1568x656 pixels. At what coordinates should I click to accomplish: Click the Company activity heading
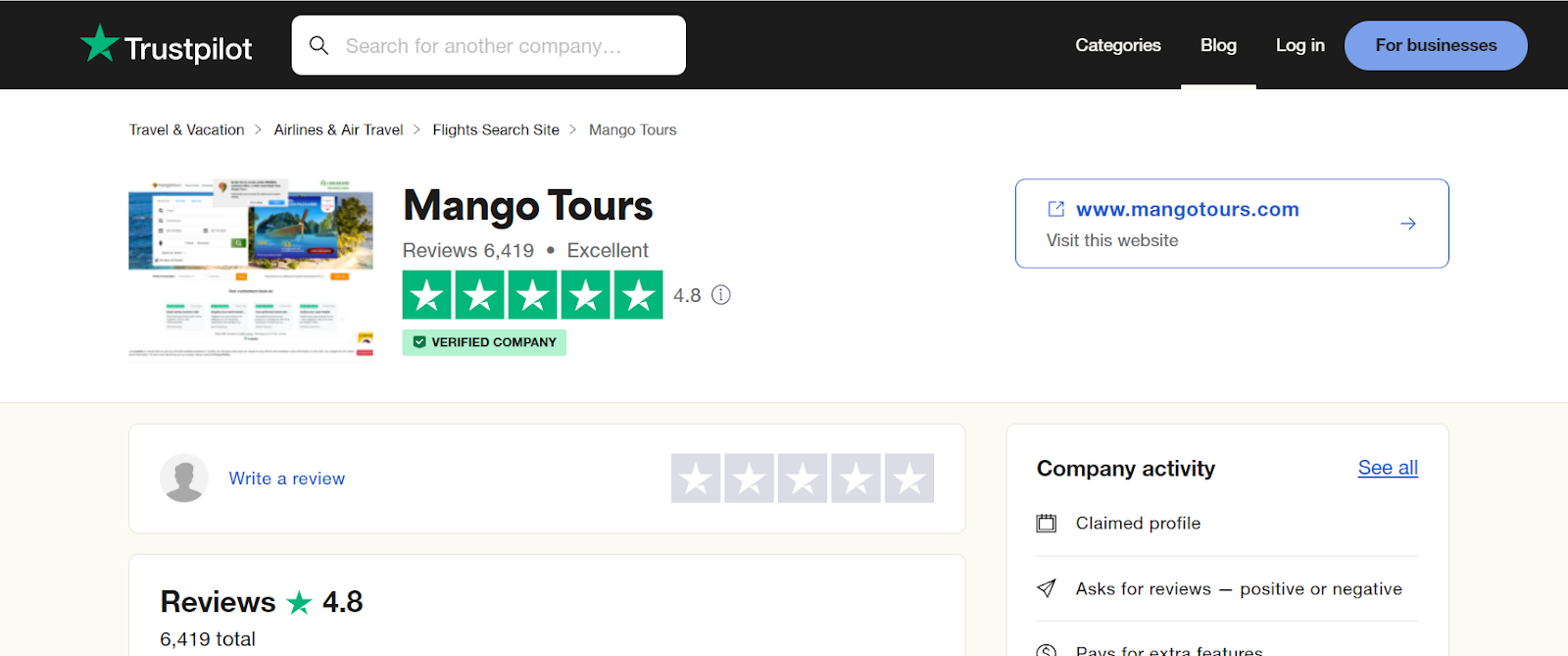click(x=1126, y=469)
